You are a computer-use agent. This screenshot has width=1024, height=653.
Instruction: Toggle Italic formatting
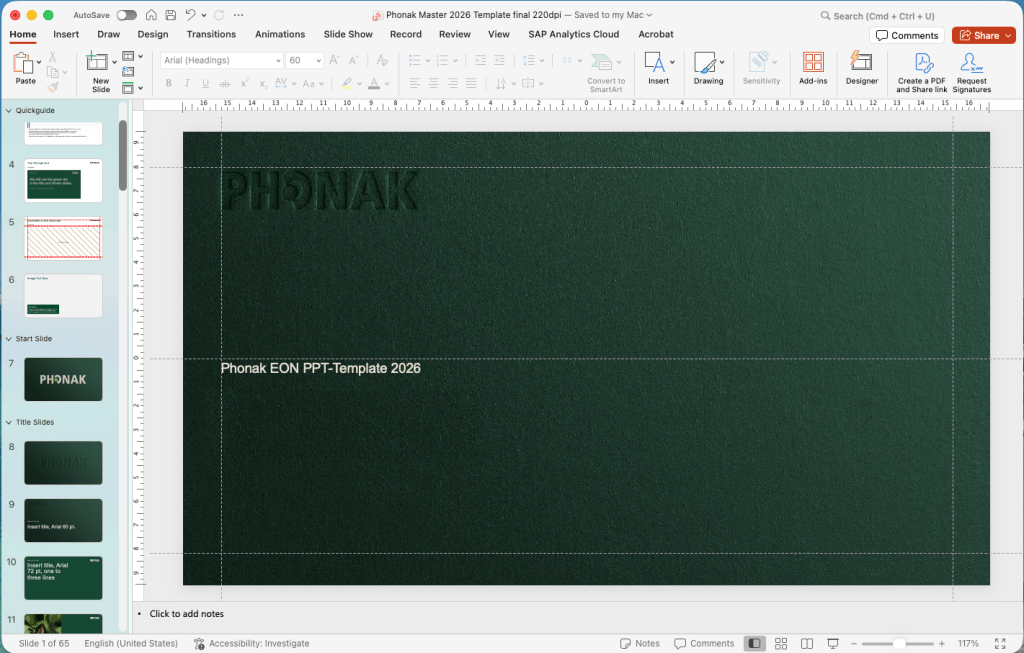pyautogui.click(x=187, y=84)
